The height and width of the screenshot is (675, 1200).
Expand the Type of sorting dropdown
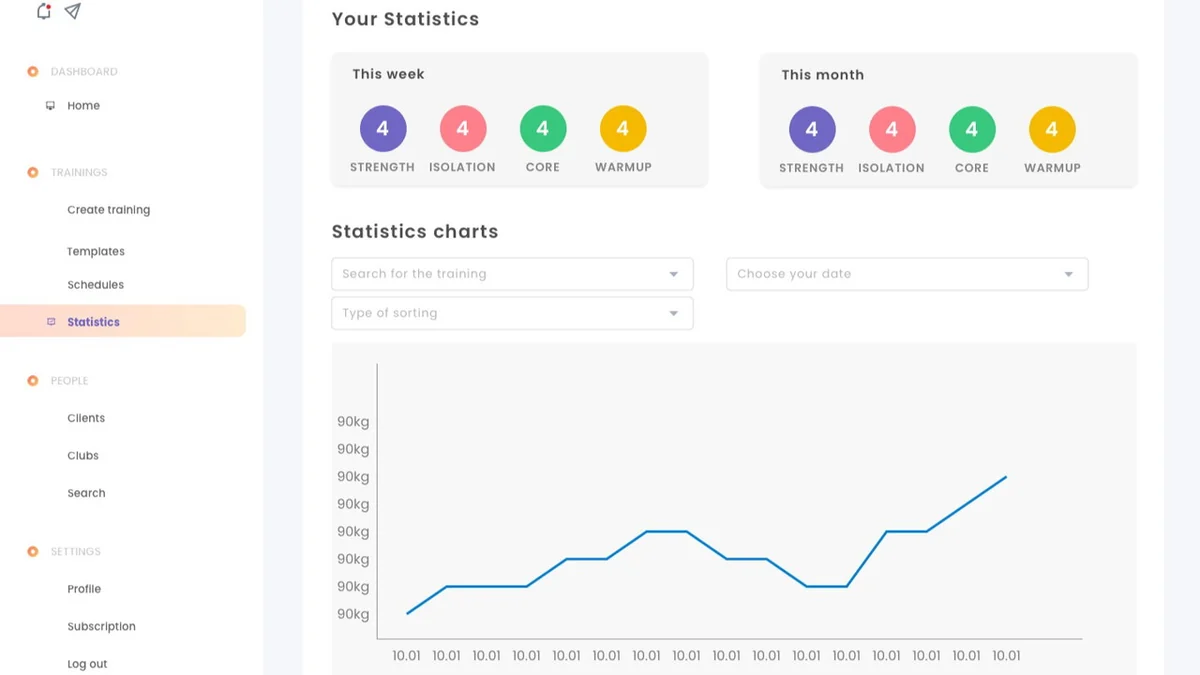(x=512, y=313)
